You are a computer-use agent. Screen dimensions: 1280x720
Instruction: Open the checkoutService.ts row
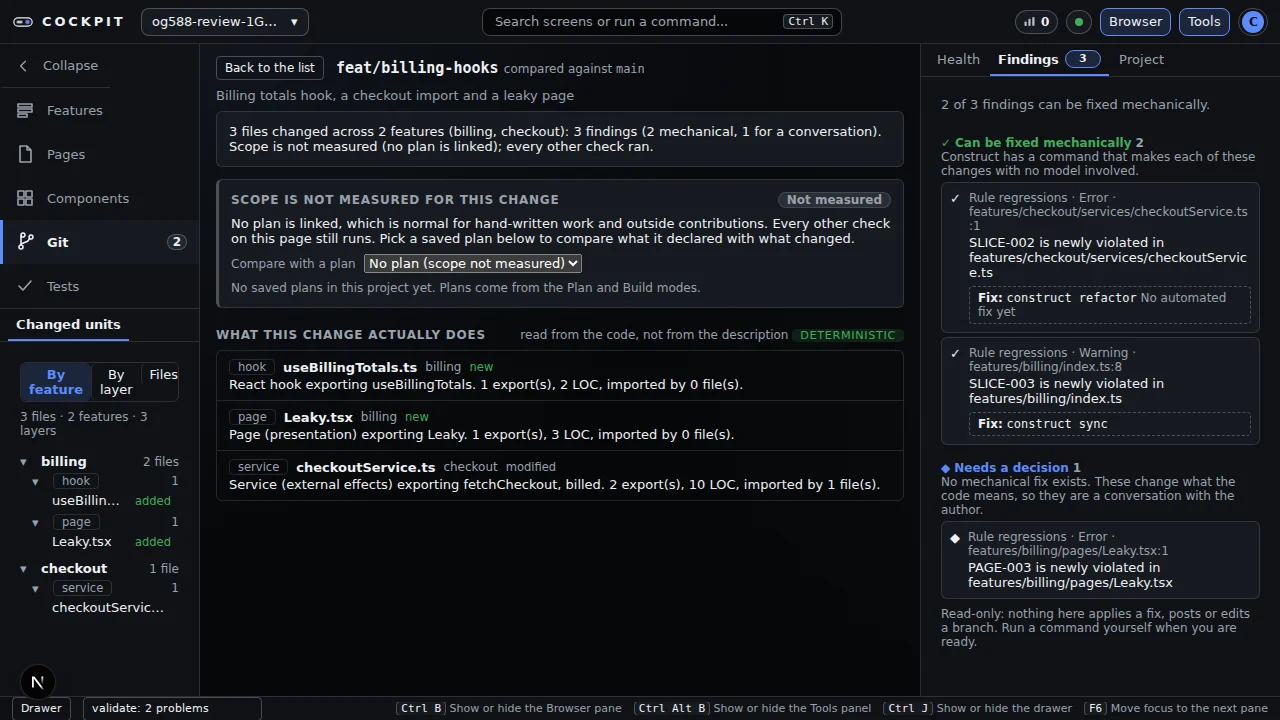click(560, 475)
